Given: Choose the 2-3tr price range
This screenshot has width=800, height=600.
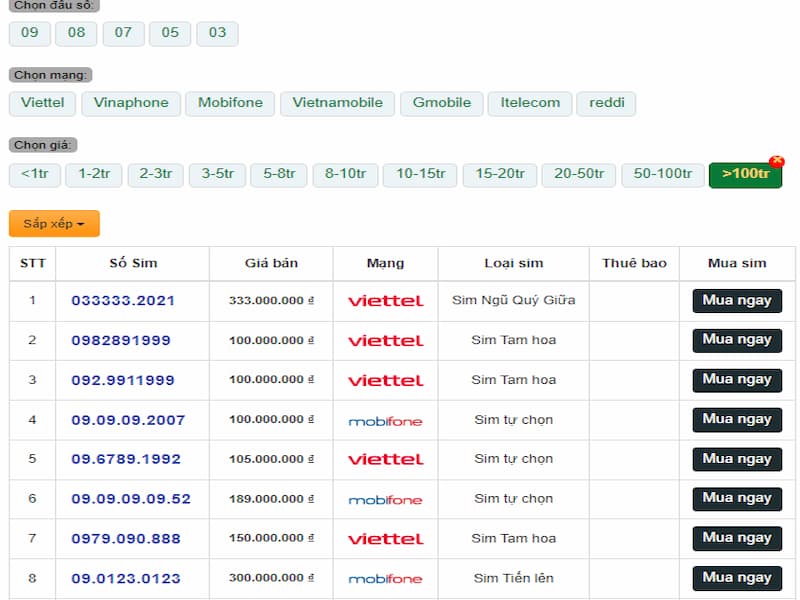Looking at the screenshot, I should click(x=156, y=175).
